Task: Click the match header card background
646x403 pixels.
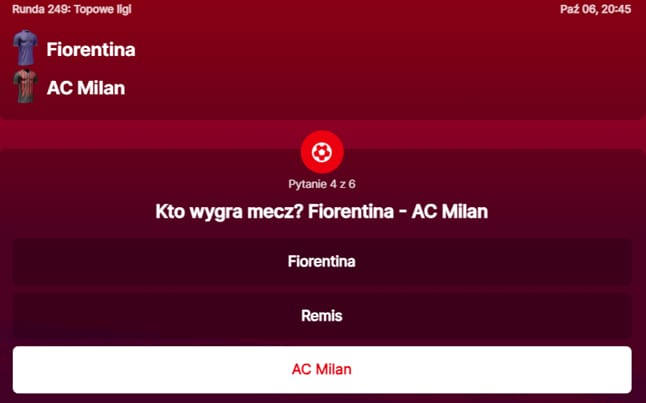Action: pos(400,68)
